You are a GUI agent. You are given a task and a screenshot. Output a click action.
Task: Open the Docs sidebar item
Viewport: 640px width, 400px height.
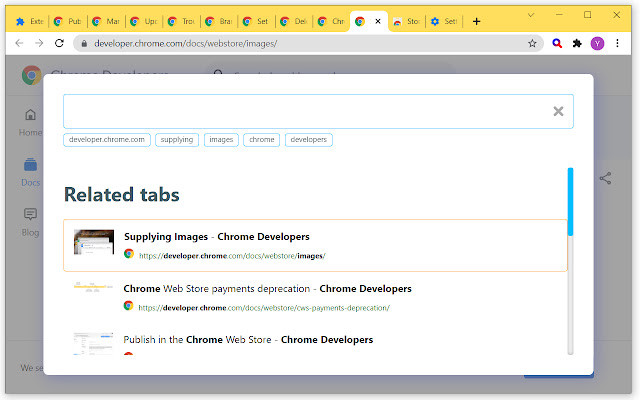pyautogui.click(x=30, y=172)
